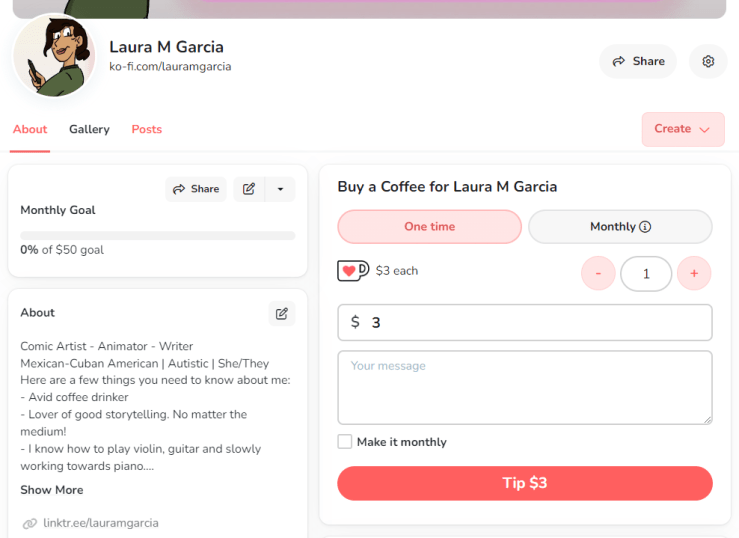Image resolution: width=739 pixels, height=538 pixels.
Task: Enable the Make it monthly checkbox
Action: pyautogui.click(x=345, y=442)
